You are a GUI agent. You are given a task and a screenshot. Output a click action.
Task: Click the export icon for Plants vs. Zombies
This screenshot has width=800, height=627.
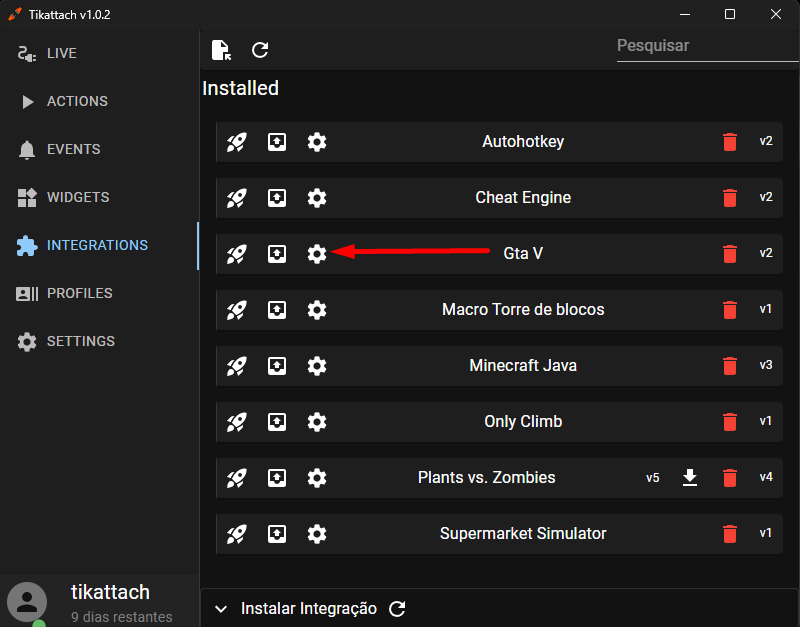tap(277, 479)
